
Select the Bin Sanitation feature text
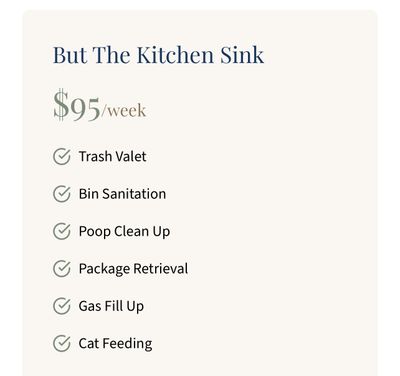pos(122,194)
